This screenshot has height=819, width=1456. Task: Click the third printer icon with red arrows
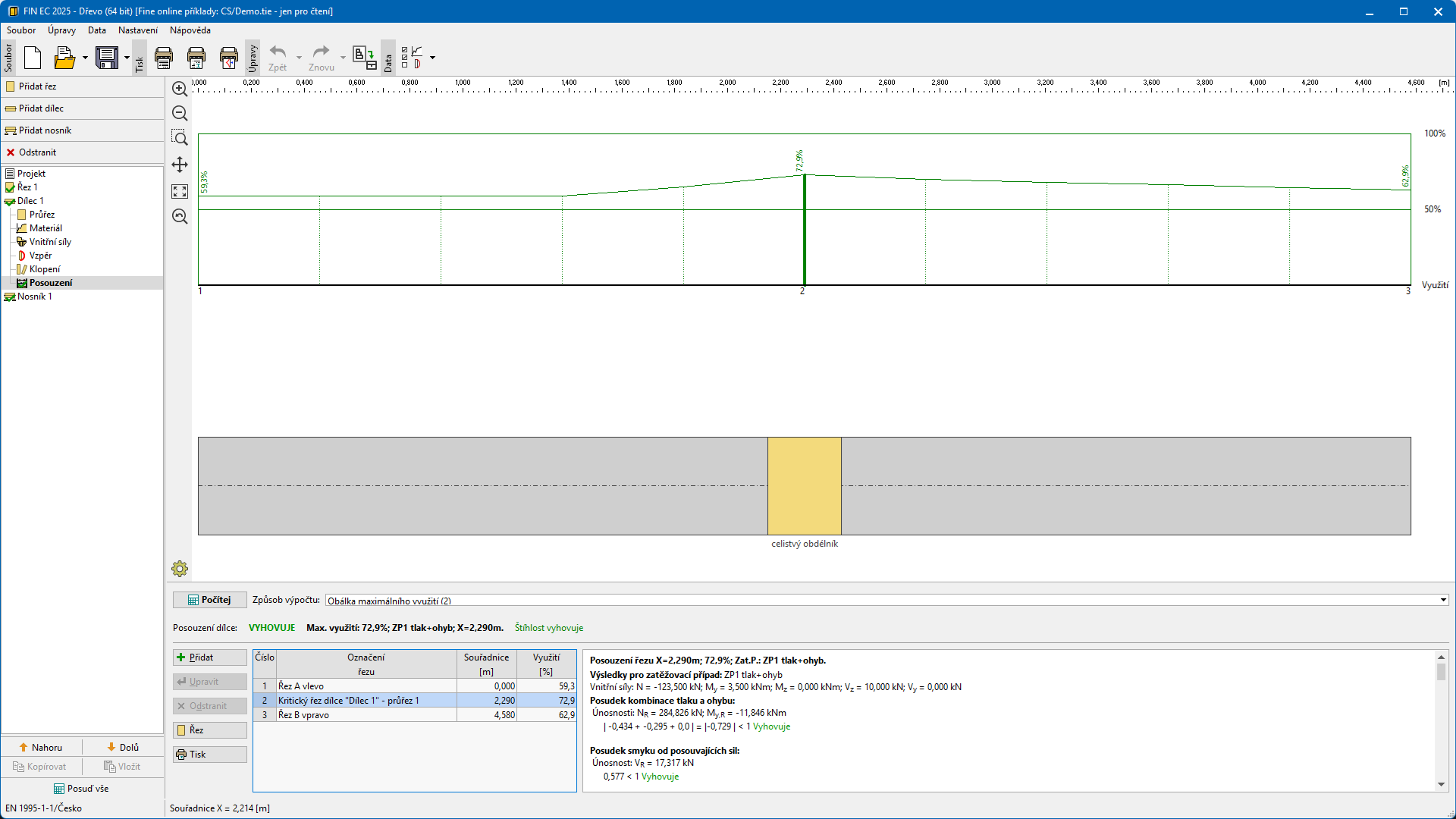coord(229,58)
